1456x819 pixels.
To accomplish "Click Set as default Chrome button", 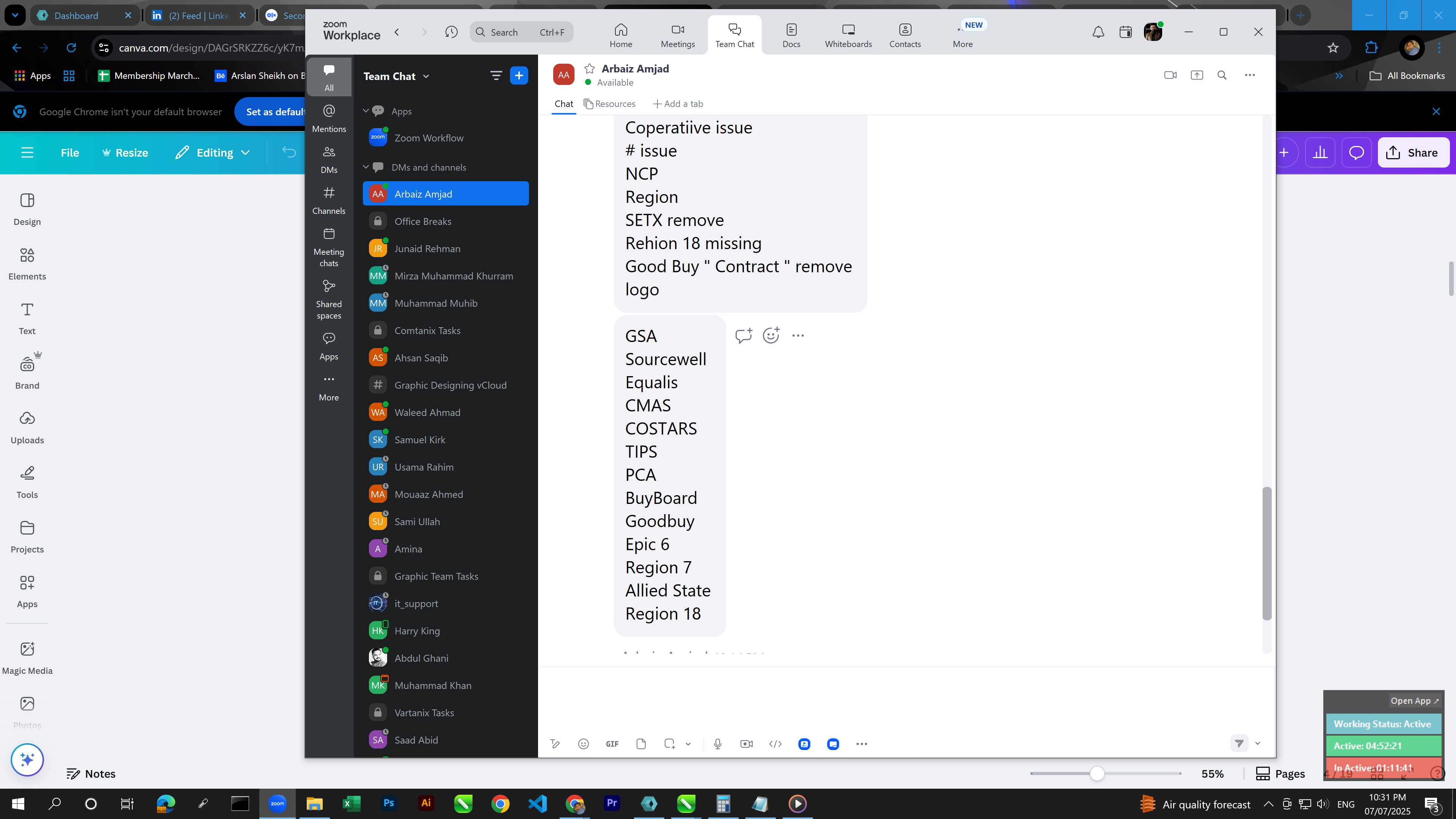I will pos(270,112).
